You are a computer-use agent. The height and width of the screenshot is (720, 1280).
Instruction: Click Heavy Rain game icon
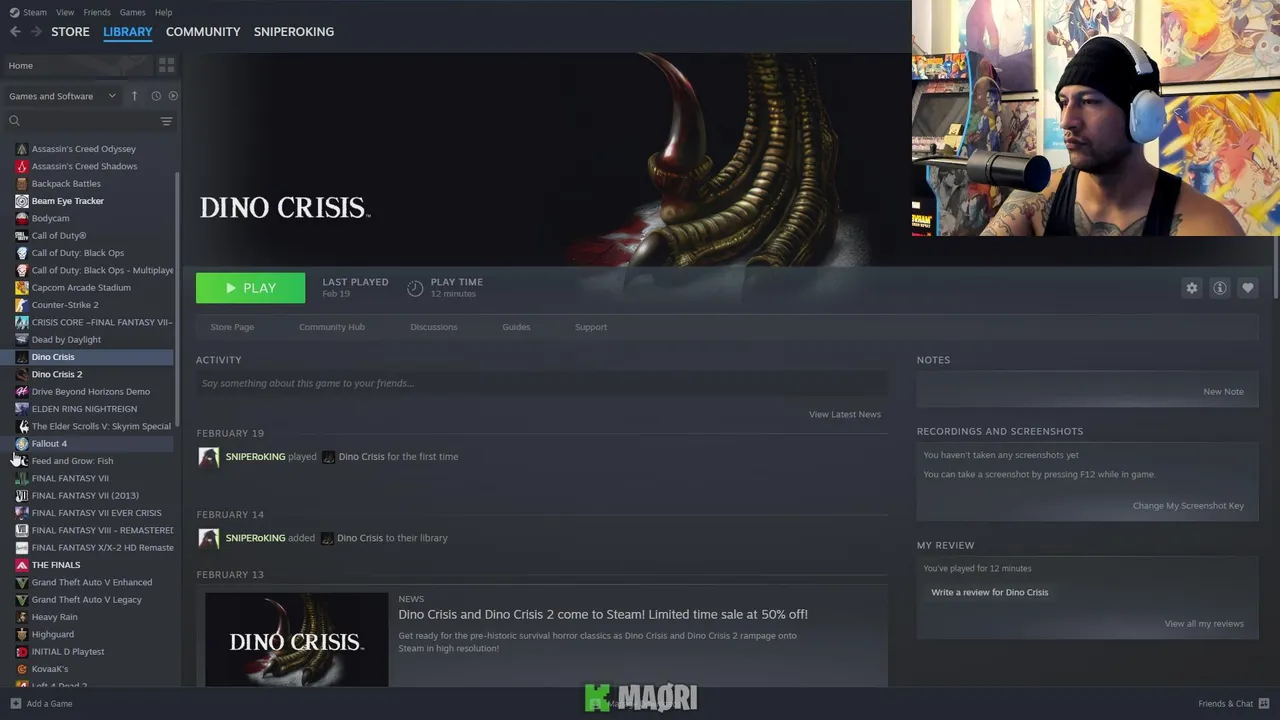(22, 617)
